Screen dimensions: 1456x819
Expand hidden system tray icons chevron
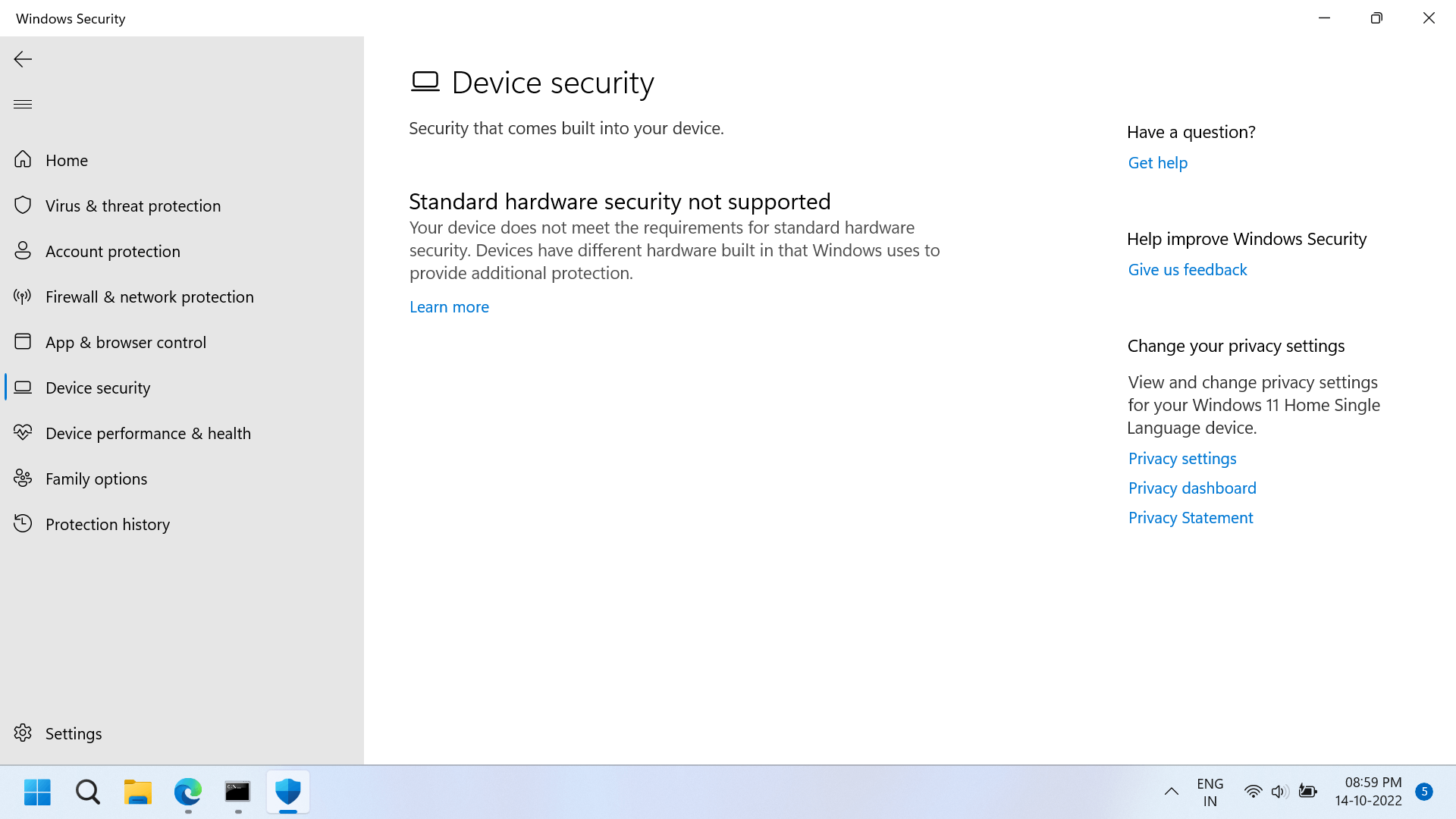coord(1171,792)
